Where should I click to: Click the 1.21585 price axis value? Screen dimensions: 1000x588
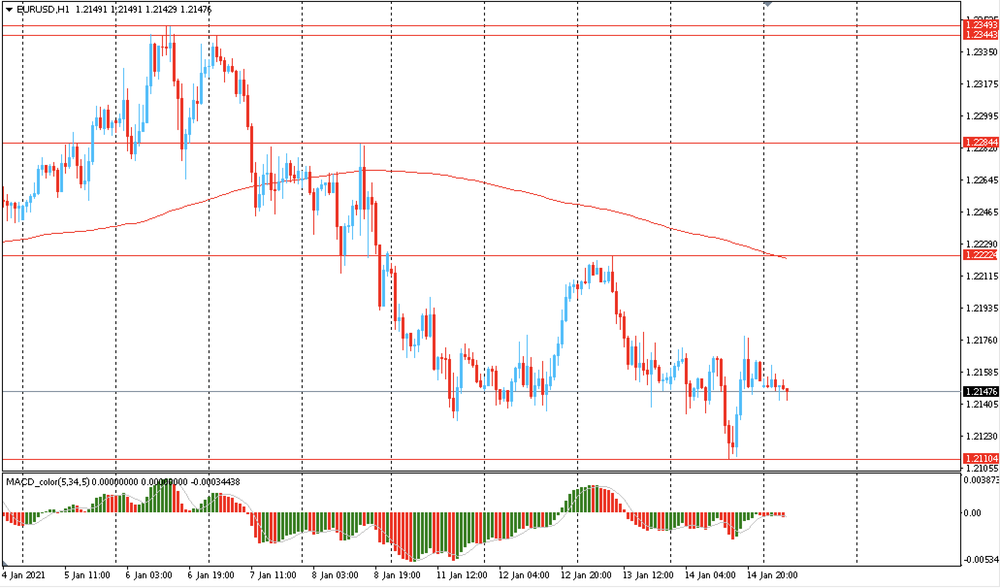click(x=983, y=372)
